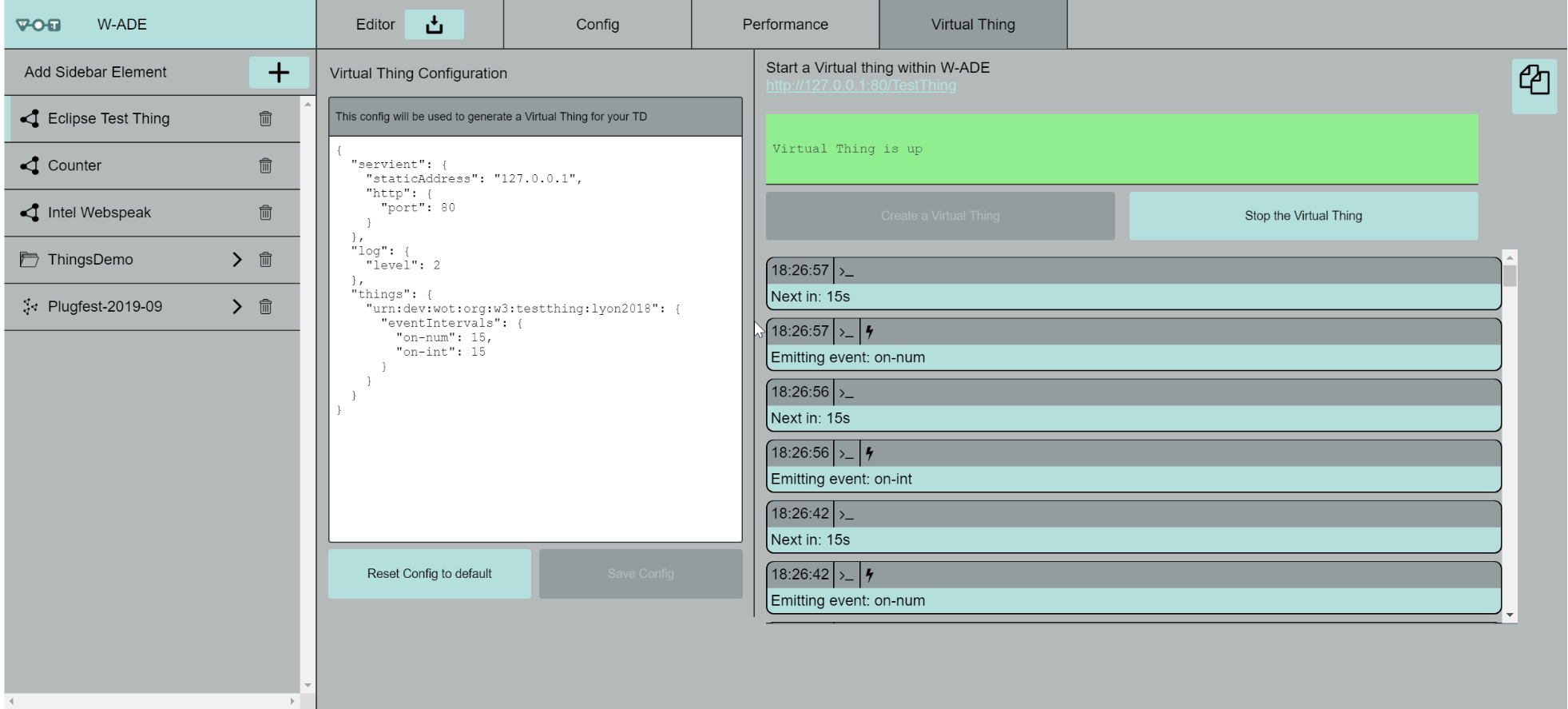Delete Intel Webspeak via trash icon
1568x709 pixels.
[x=265, y=213]
